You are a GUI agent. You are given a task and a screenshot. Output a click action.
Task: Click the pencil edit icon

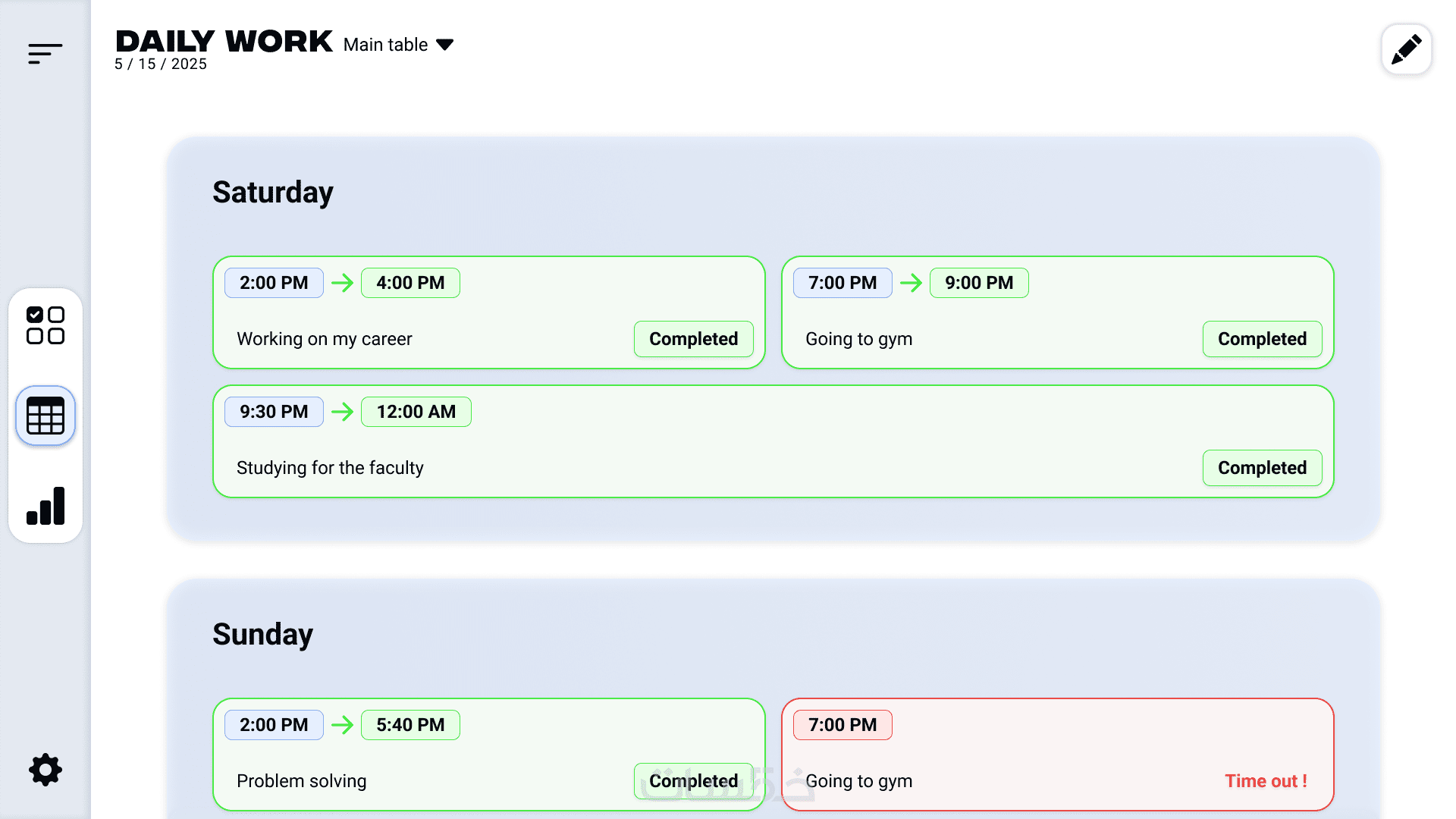(x=1406, y=49)
